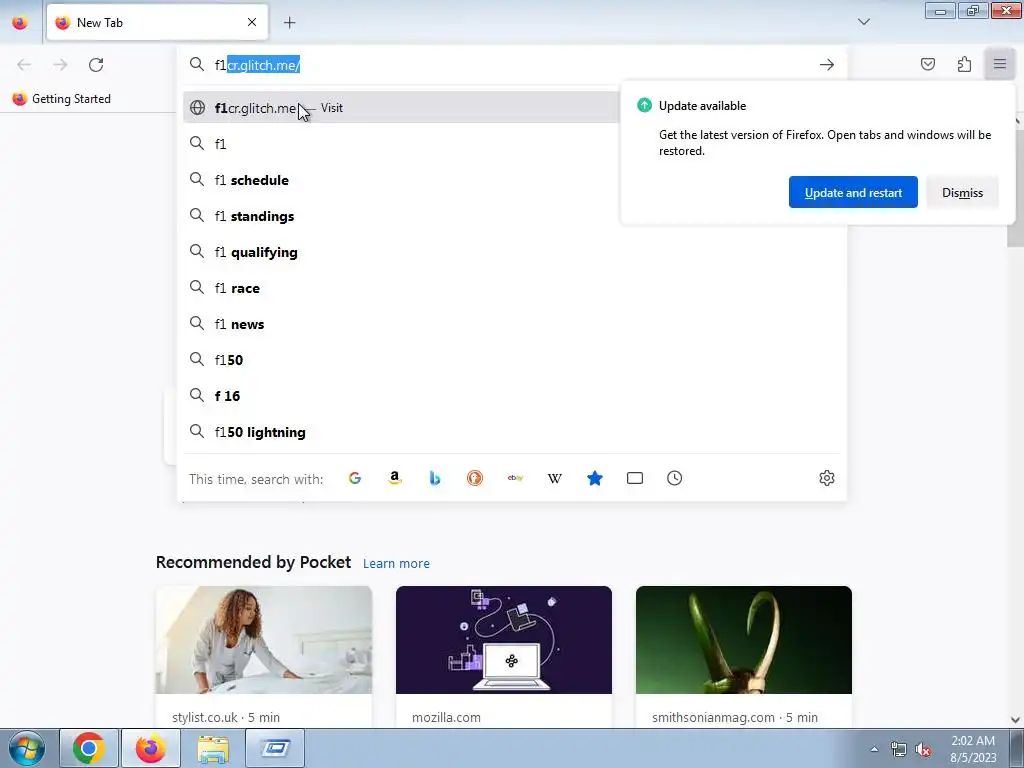Open the taskbar clock and date

coord(972,749)
